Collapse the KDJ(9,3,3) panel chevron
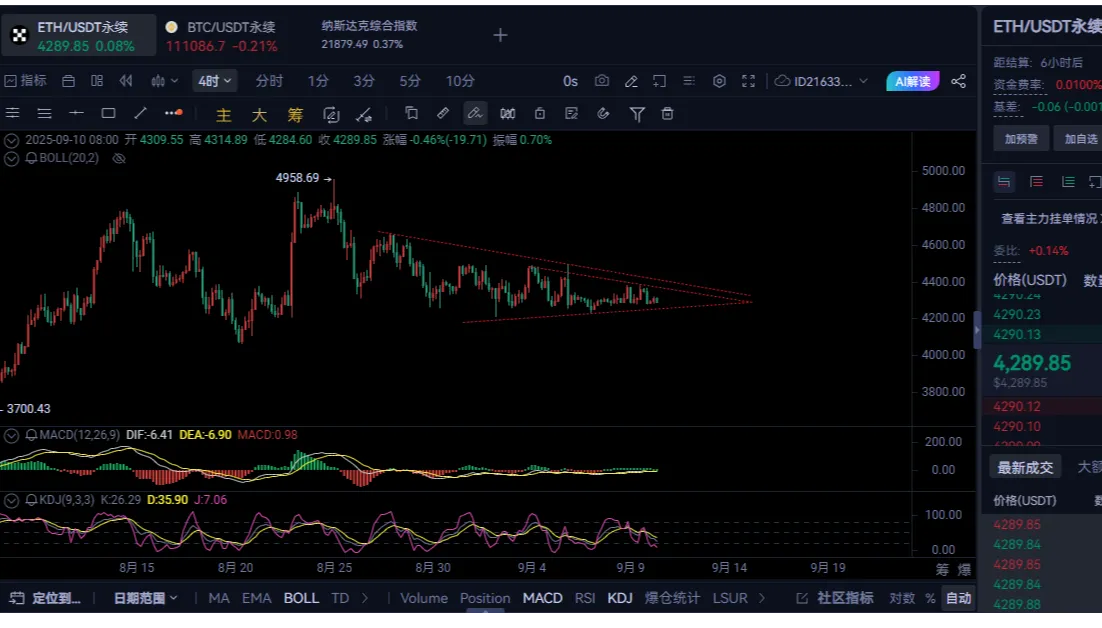This screenshot has width=1102, height=628. click(11, 500)
